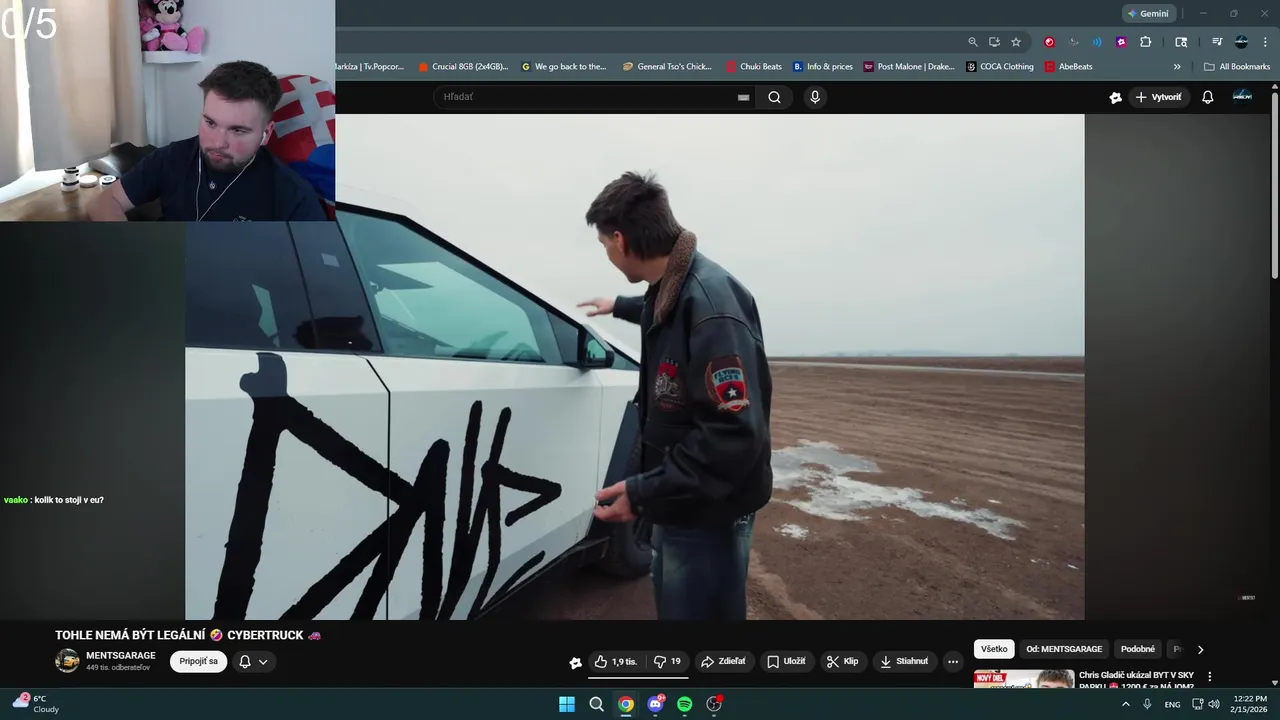Open the Chrome profile avatar
Image resolution: width=1280 pixels, height=720 pixels.
[1241, 42]
